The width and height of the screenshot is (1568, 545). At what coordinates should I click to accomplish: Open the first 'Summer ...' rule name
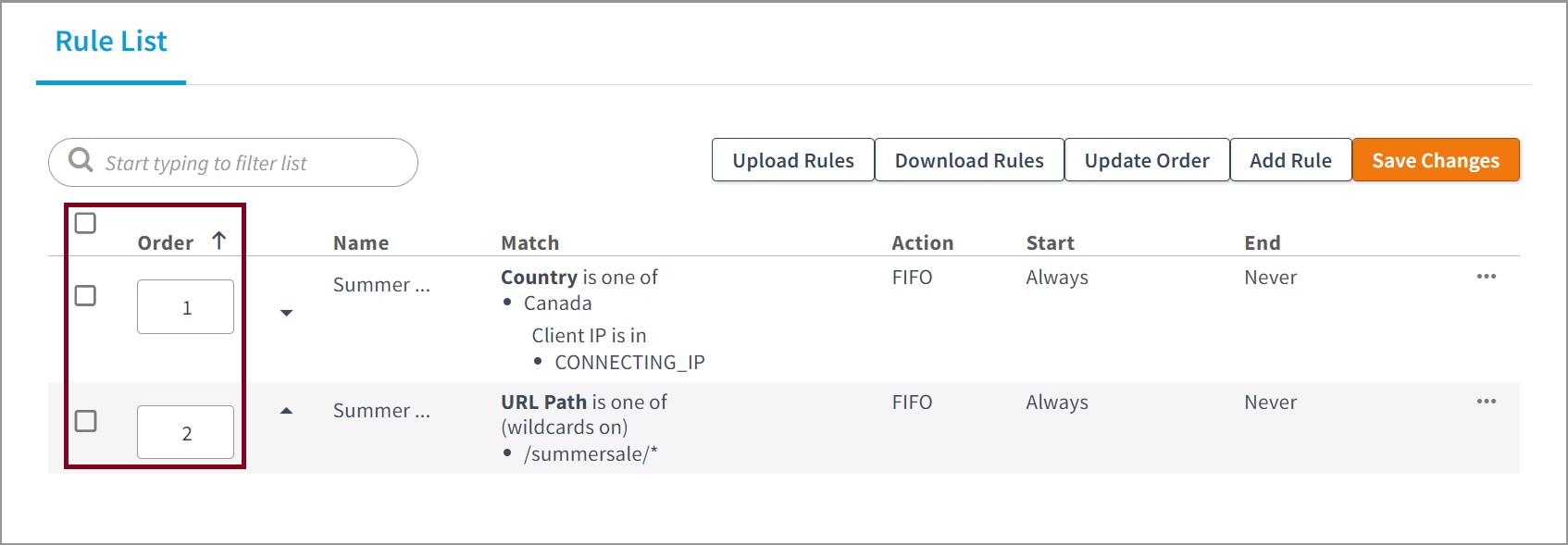(x=381, y=285)
